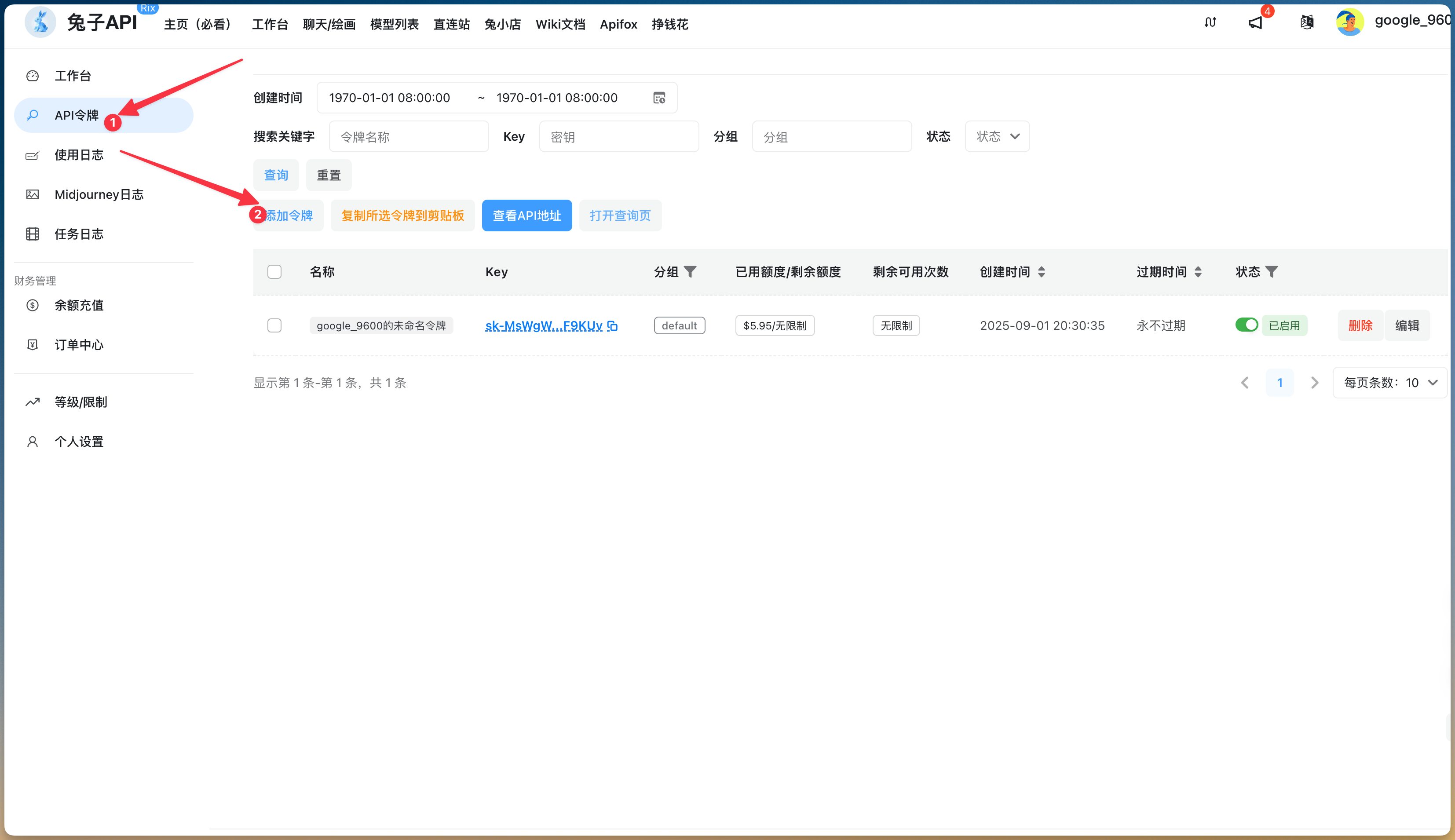Open the 订单中心 order center
Screen dimensions: 1455x840
79,344
